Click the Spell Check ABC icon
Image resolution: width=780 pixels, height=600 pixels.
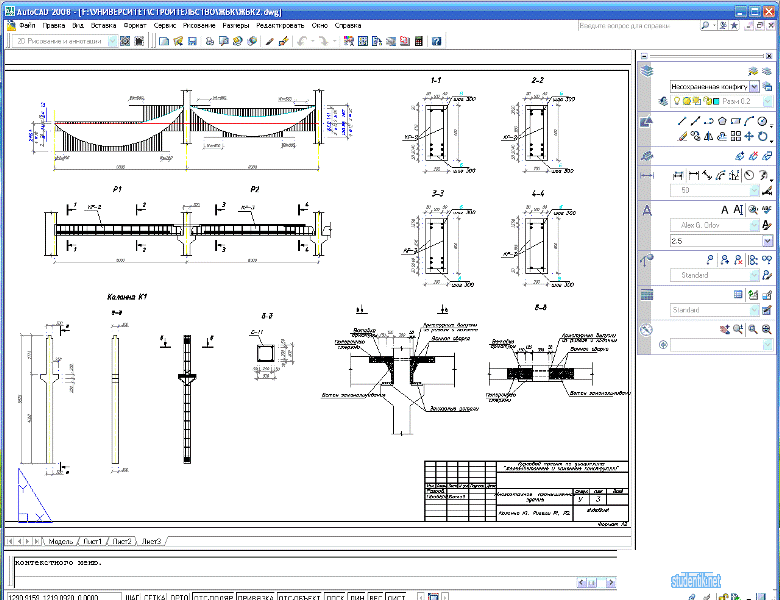coord(767,209)
